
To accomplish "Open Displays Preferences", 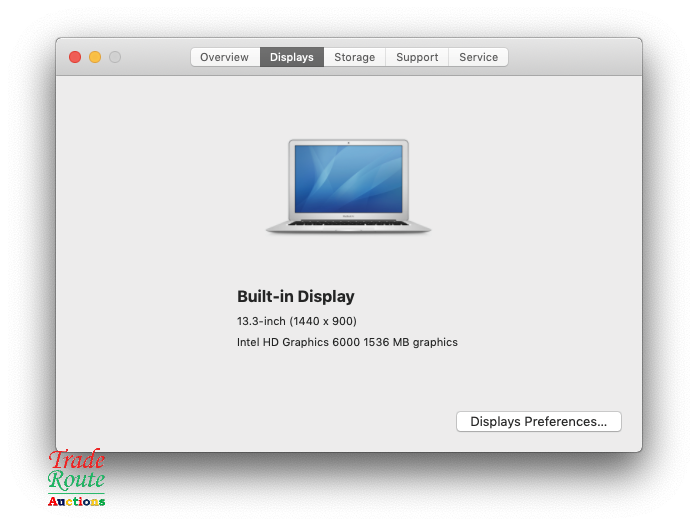I will [538, 422].
